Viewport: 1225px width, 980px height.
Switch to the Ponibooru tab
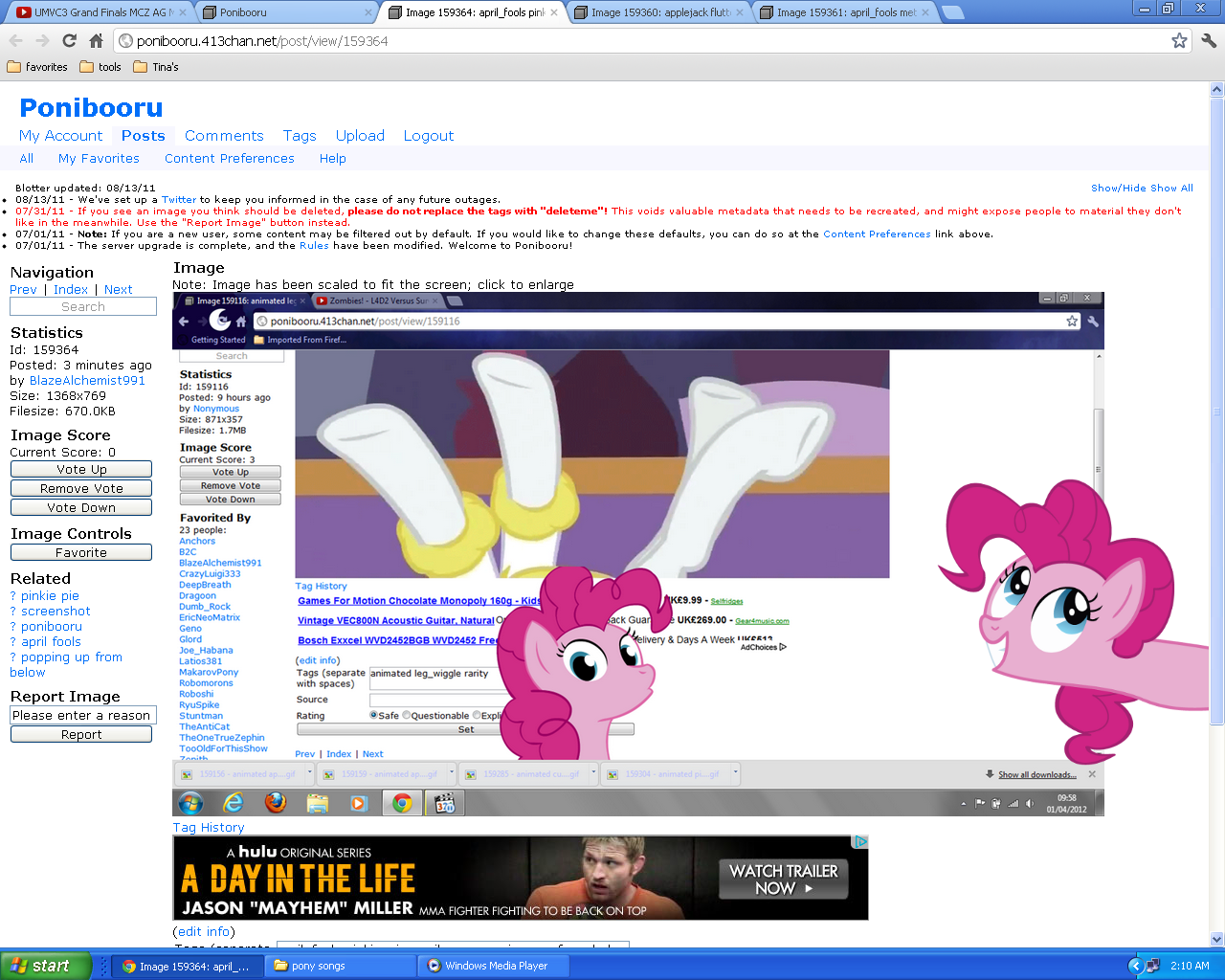point(285,12)
